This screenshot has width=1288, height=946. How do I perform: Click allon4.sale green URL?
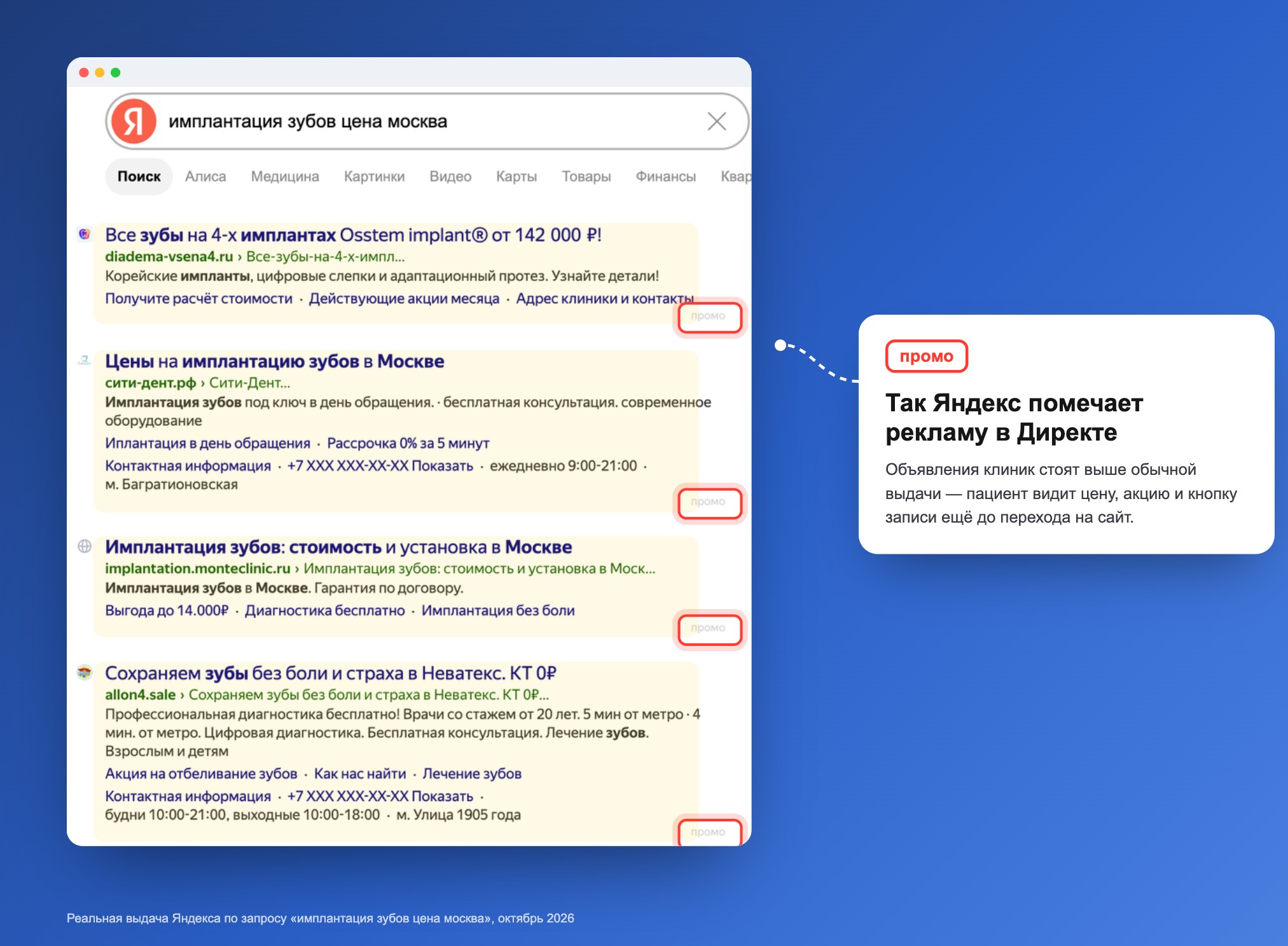[140, 695]
